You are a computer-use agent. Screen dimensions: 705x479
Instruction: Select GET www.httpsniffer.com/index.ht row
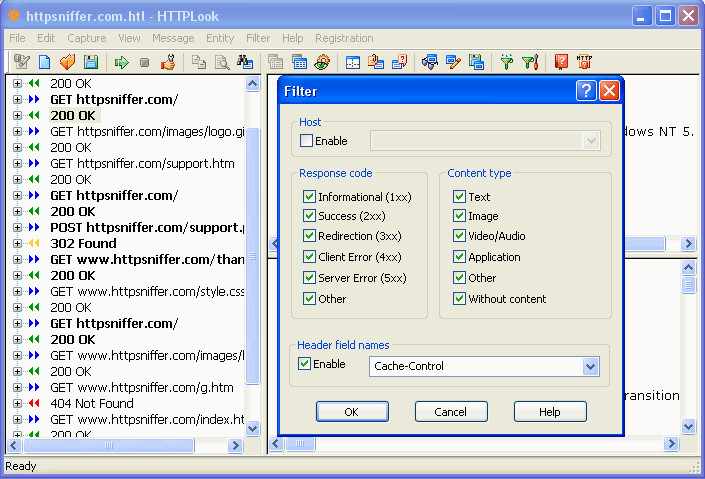tap(147, 420)
